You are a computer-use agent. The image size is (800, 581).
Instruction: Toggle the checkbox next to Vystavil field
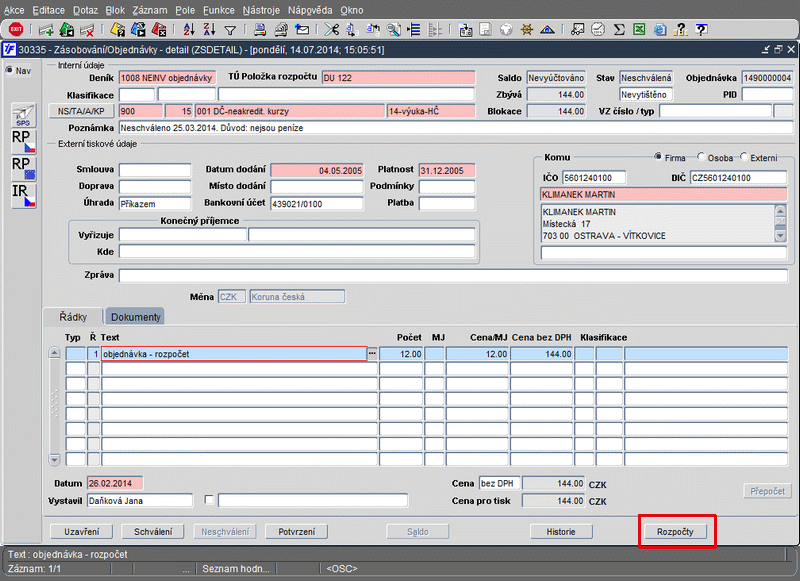coord(209,500)
